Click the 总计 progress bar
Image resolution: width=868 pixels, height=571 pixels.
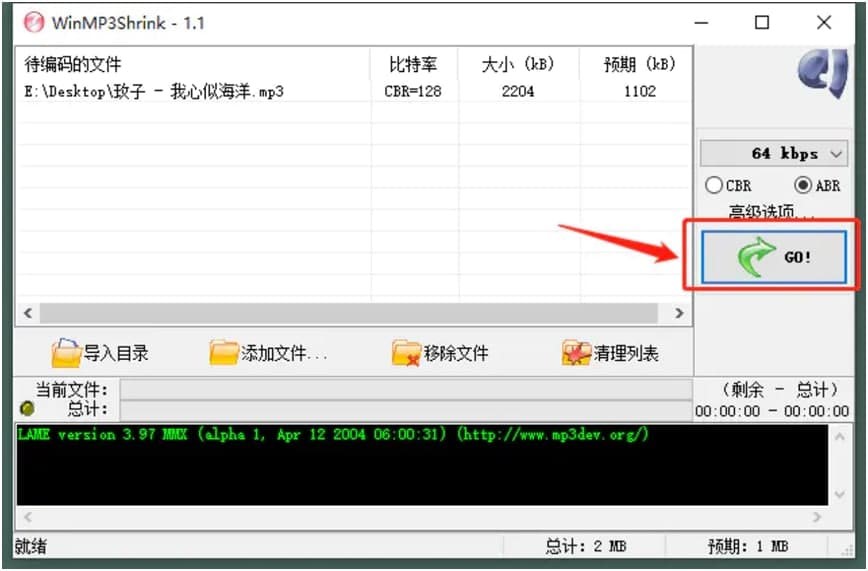pyautogui.click(x=406, y=410)
